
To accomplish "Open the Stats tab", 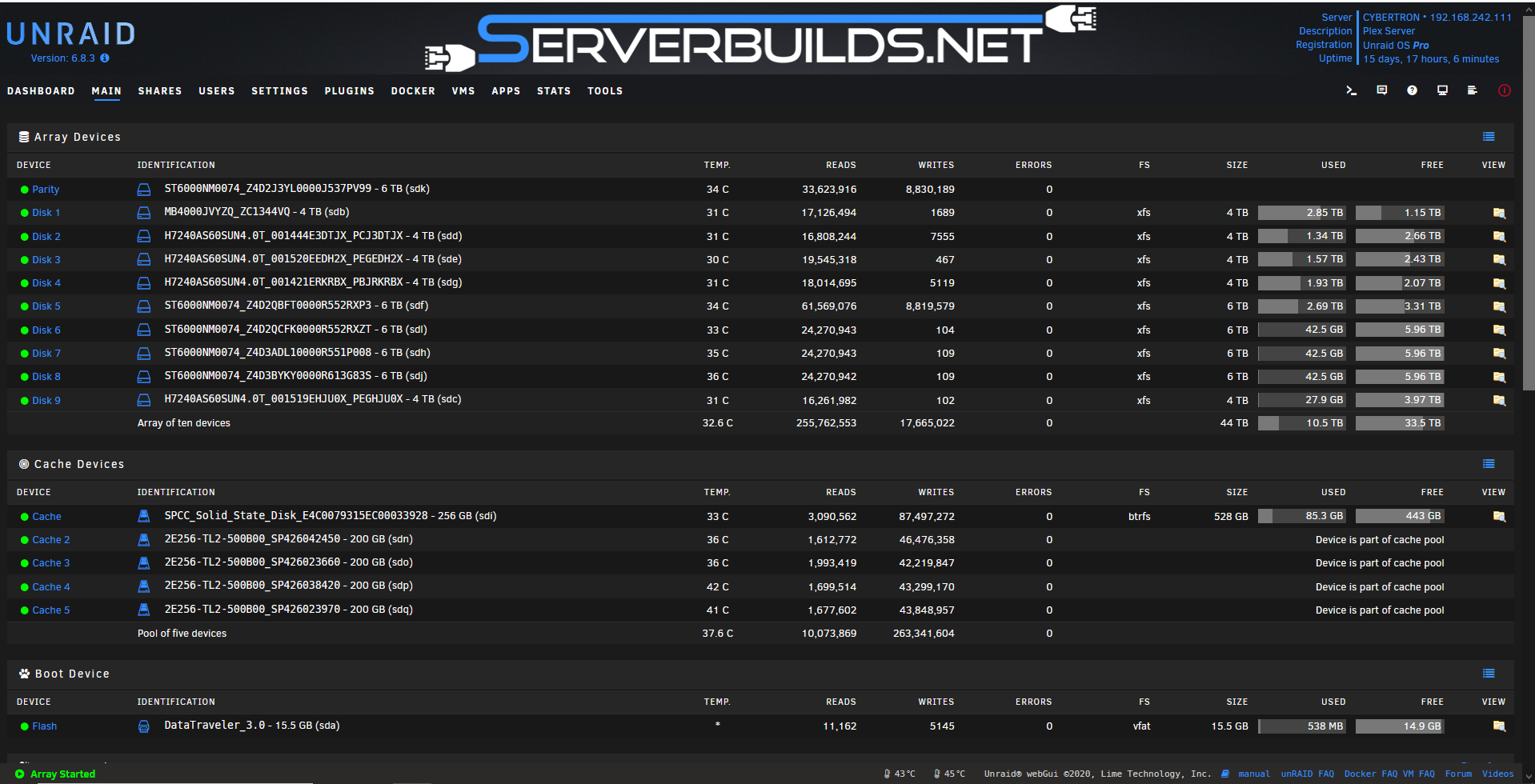I will [x=554, y=91].
